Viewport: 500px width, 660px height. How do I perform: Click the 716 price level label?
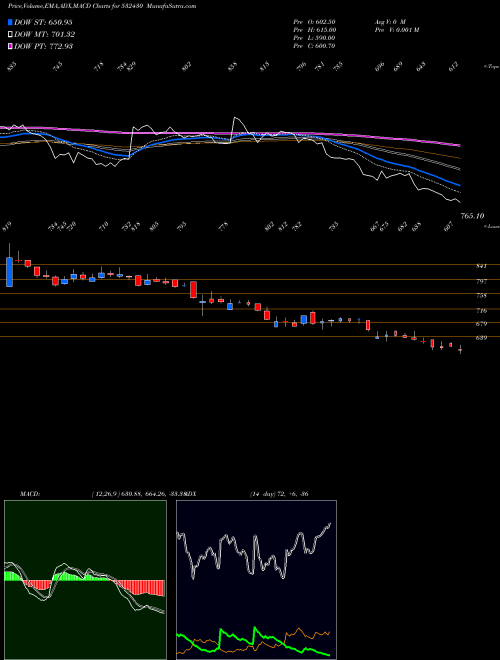pos(482,311)
